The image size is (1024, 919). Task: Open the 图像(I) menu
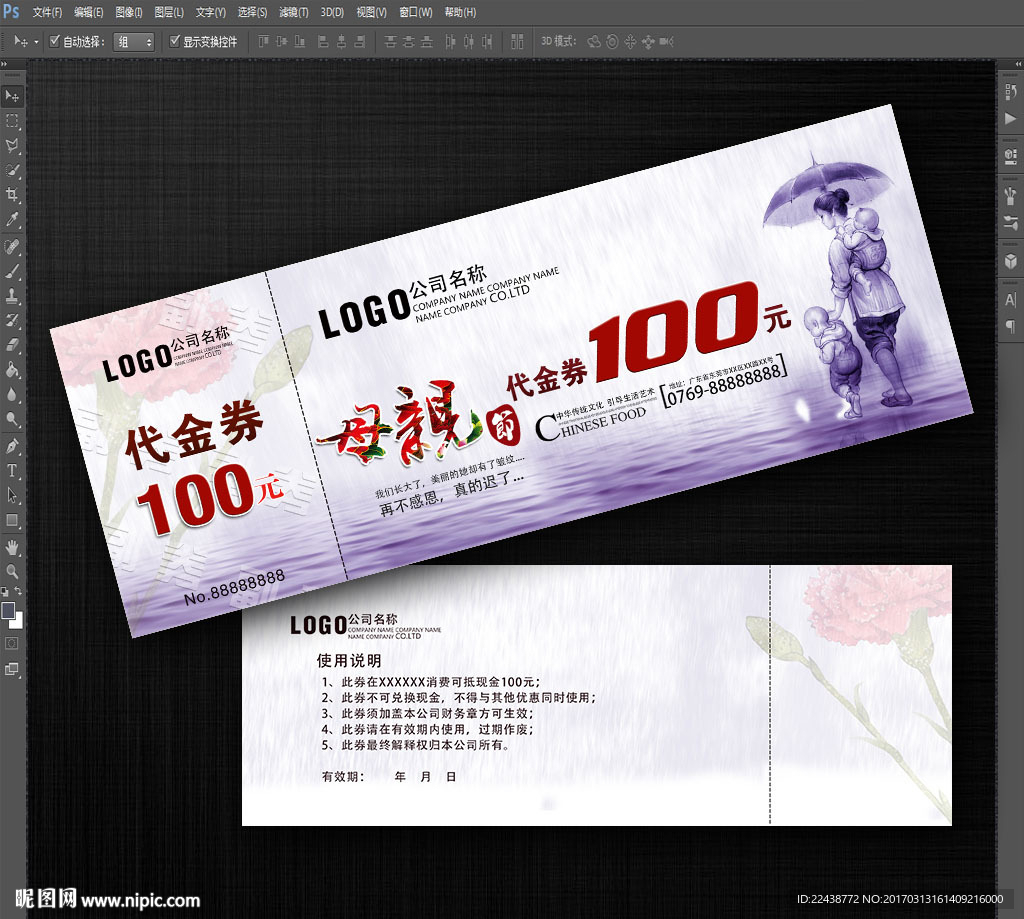129,12
